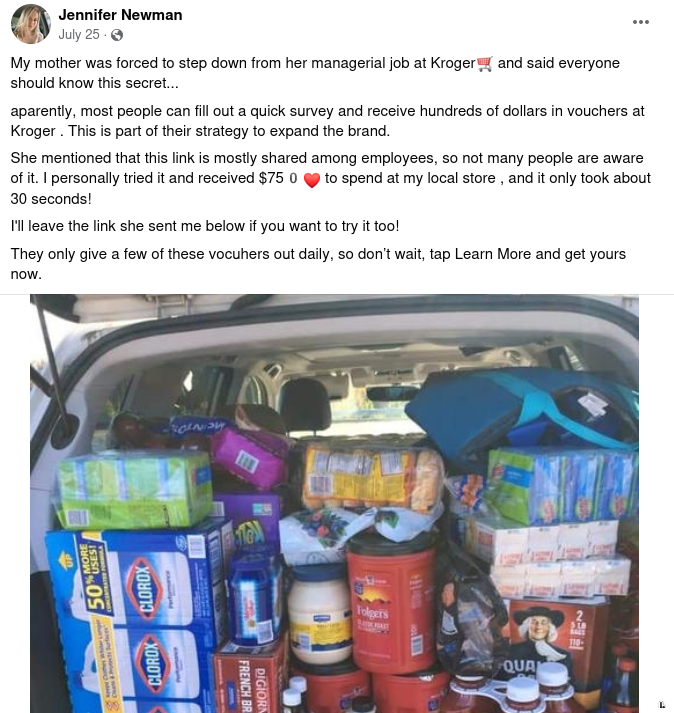Click the hot dog buns package in the photo
Image resolution: width=674 pixels, height=713 pixels.
tap(373, 477)
